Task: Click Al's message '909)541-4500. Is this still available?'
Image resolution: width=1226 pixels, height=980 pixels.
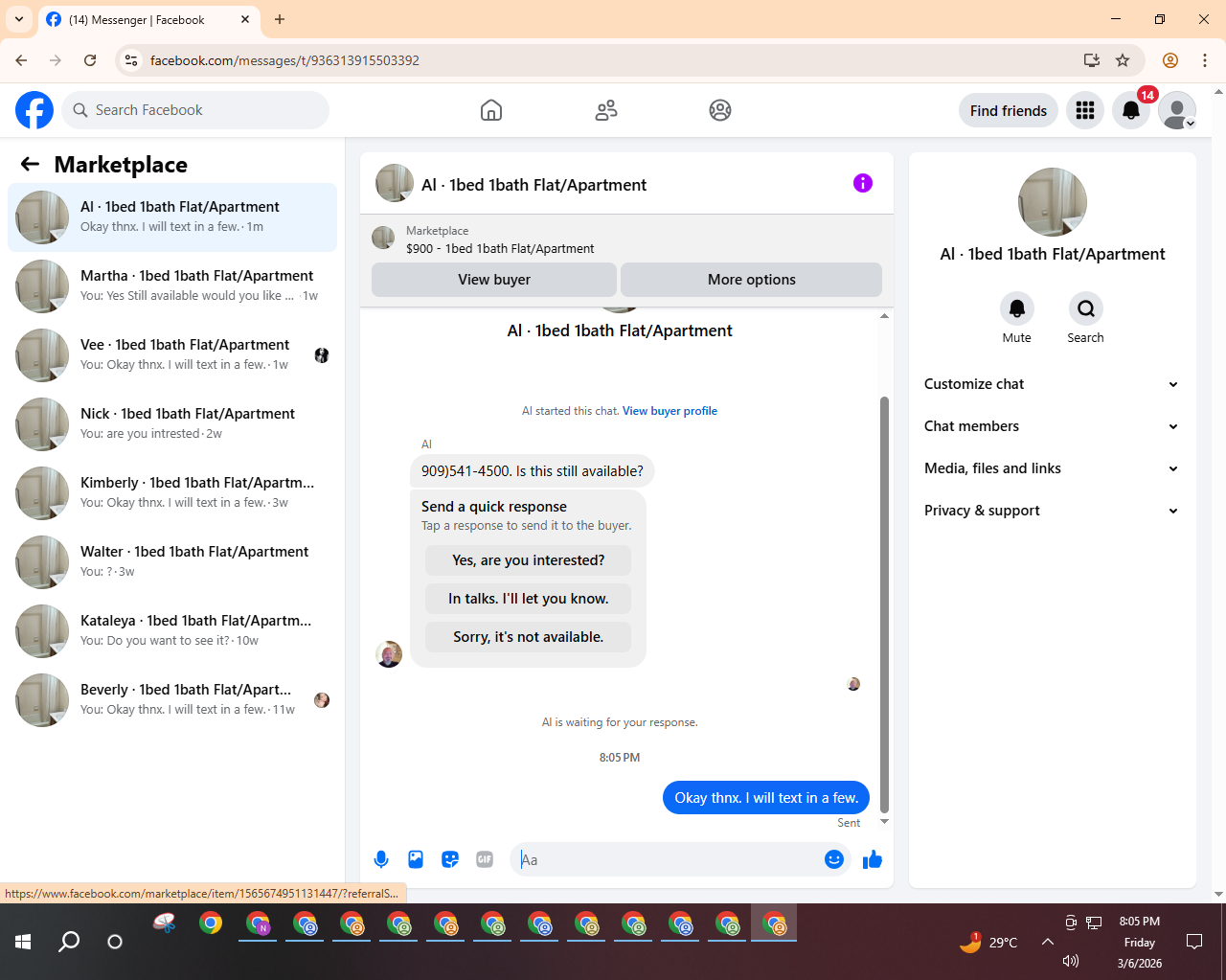Action: [533, 471]
